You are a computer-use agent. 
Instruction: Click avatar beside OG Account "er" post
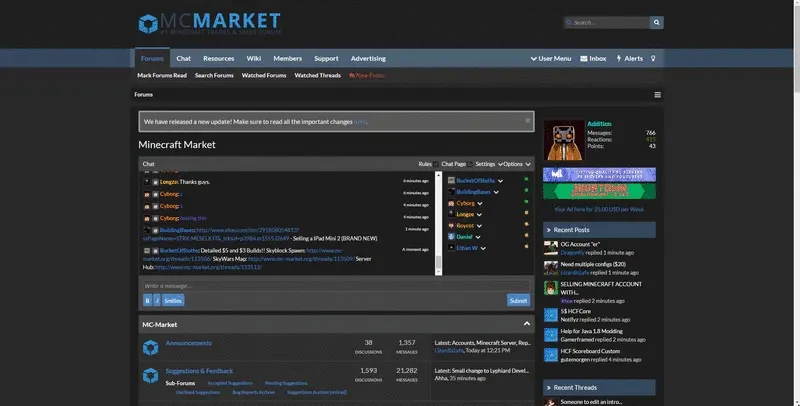click(x=551, y=248)
